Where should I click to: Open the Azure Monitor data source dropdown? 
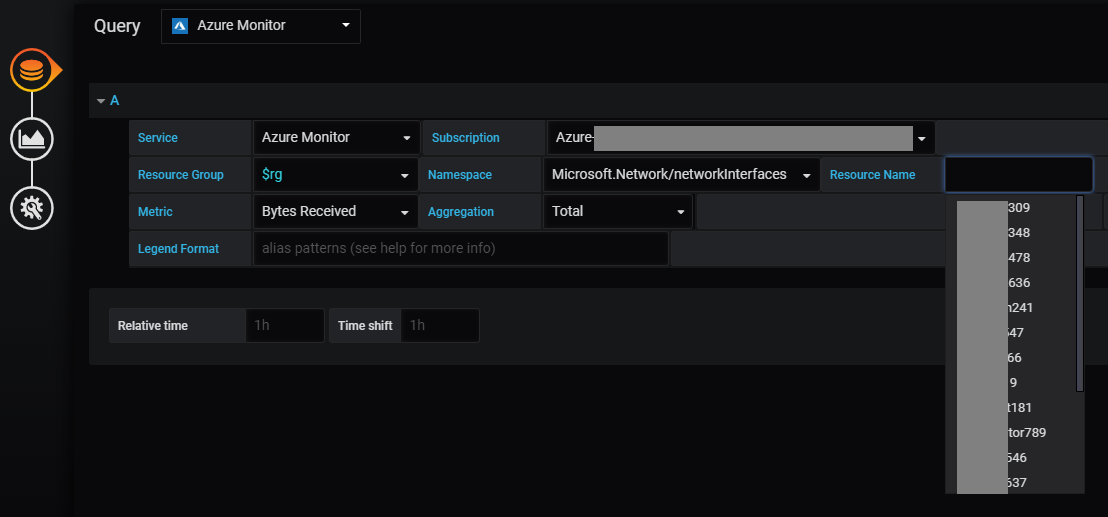point(261,26)
